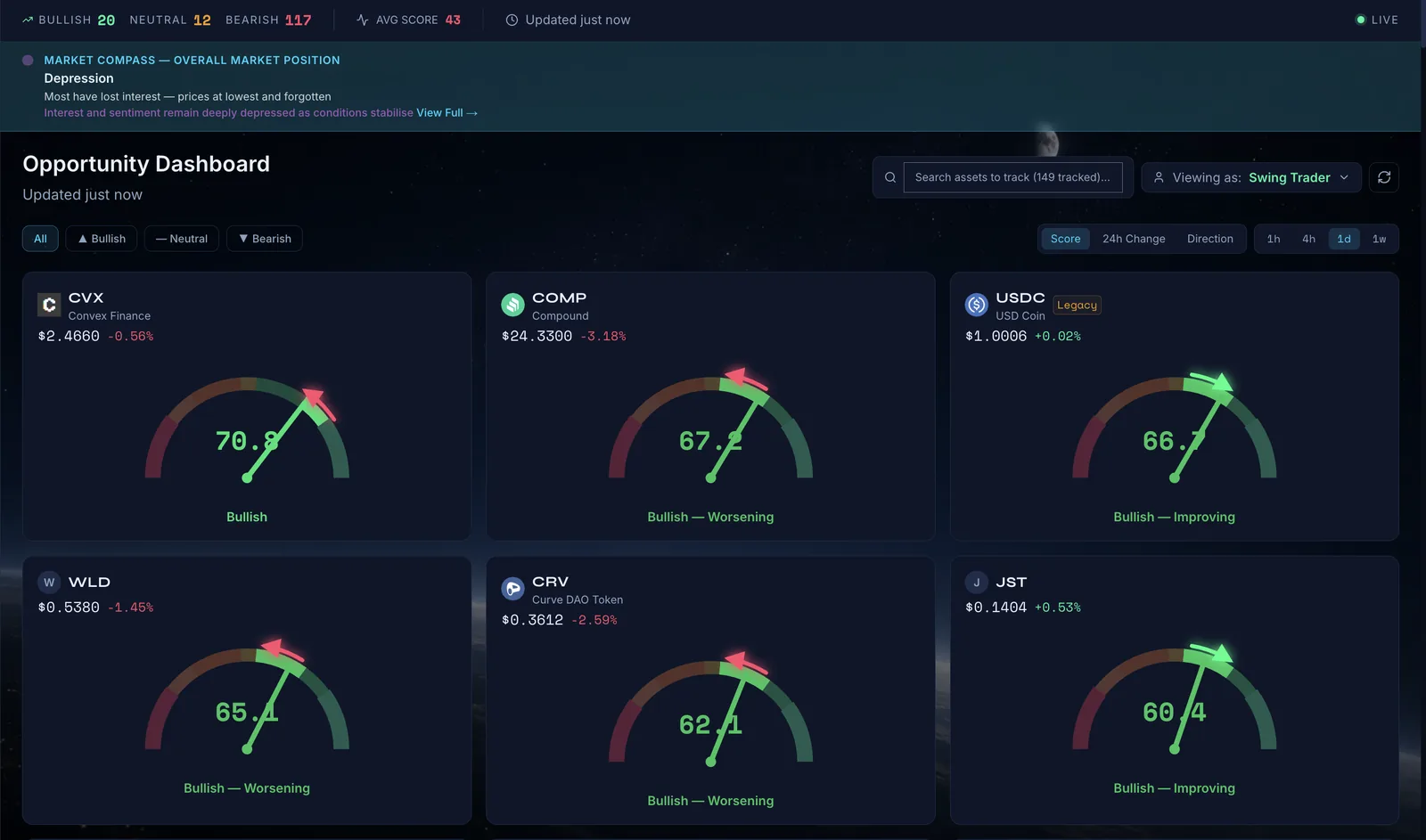Viewport: 1426px width, 840px height.
Task: Click the NEUTRAL 12 counter
Action: [170, 20]
